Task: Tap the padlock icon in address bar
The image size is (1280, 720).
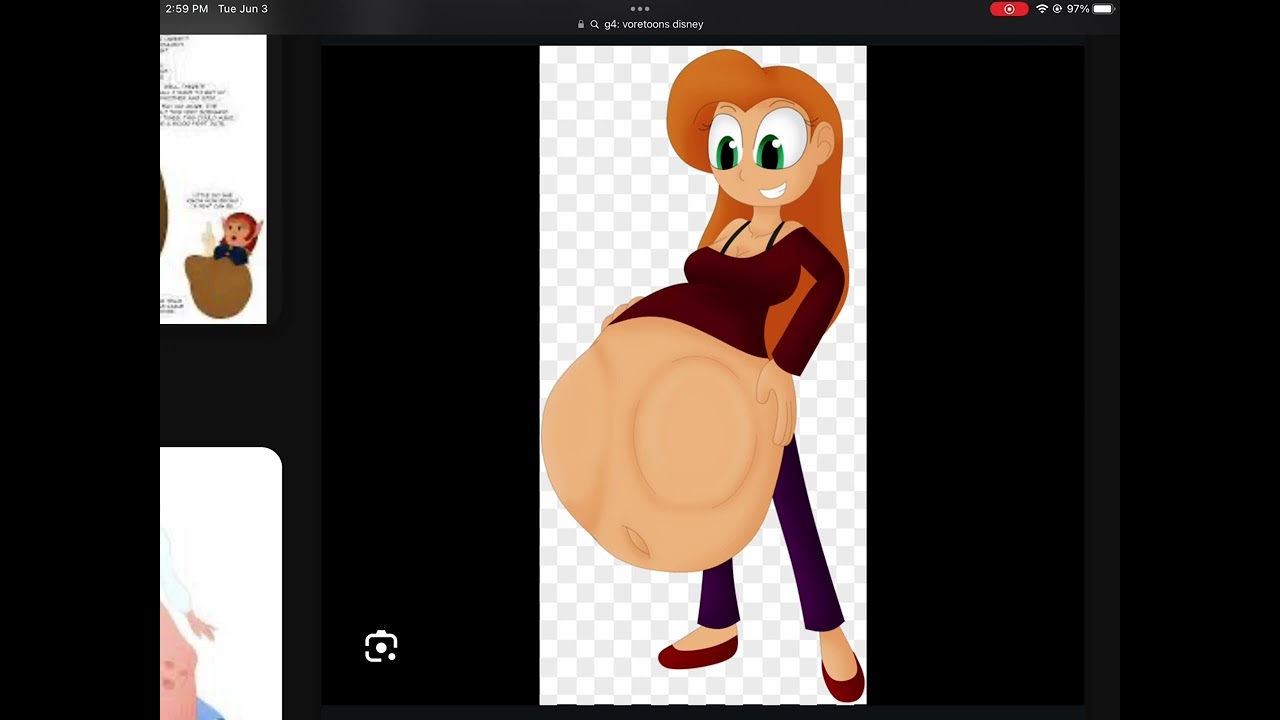Action: tap(581, 24)
